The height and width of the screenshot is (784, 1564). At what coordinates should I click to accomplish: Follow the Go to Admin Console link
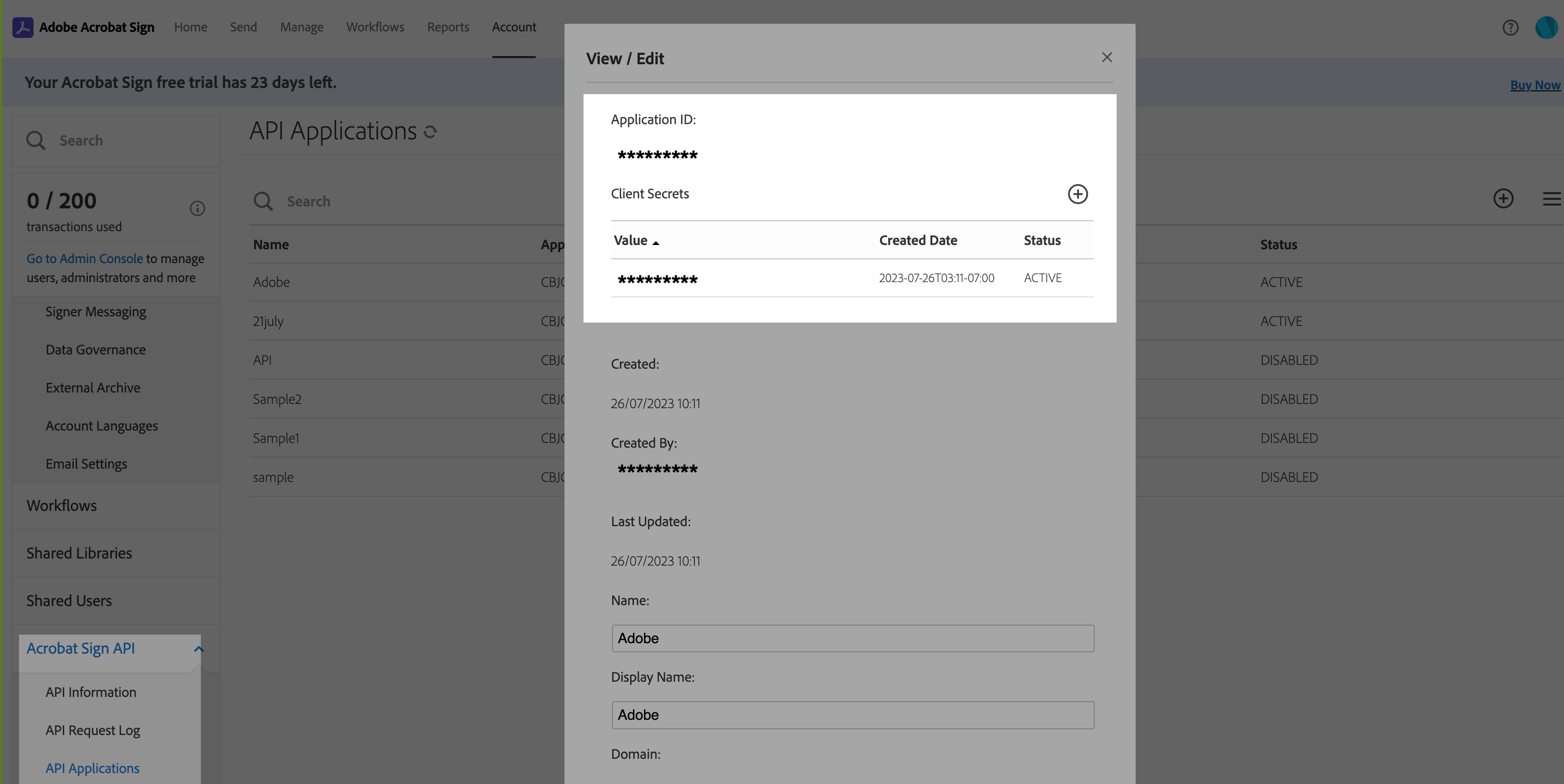pos(84,258)
